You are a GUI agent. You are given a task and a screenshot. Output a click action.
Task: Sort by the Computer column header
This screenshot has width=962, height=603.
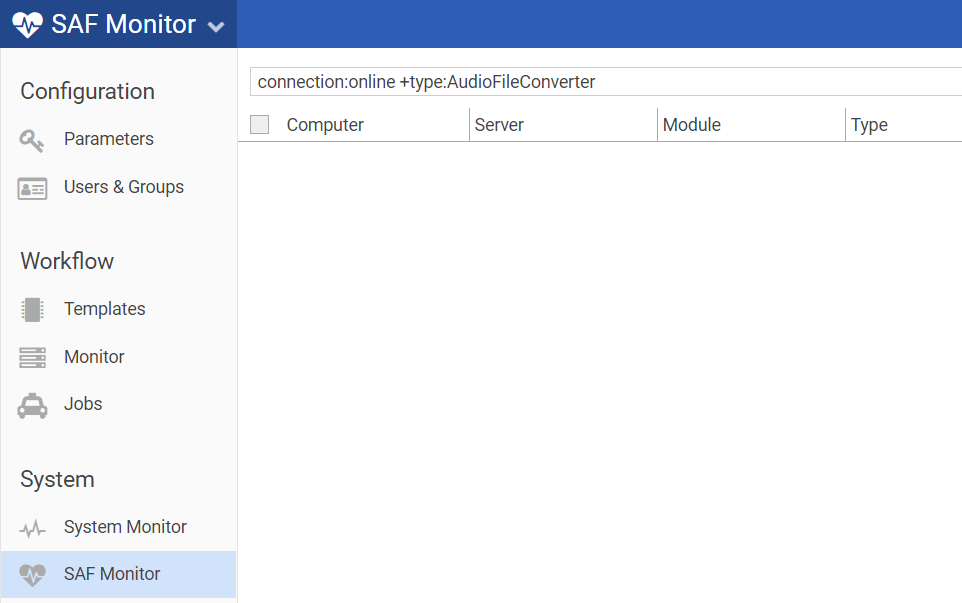click(x=325, y=125)
